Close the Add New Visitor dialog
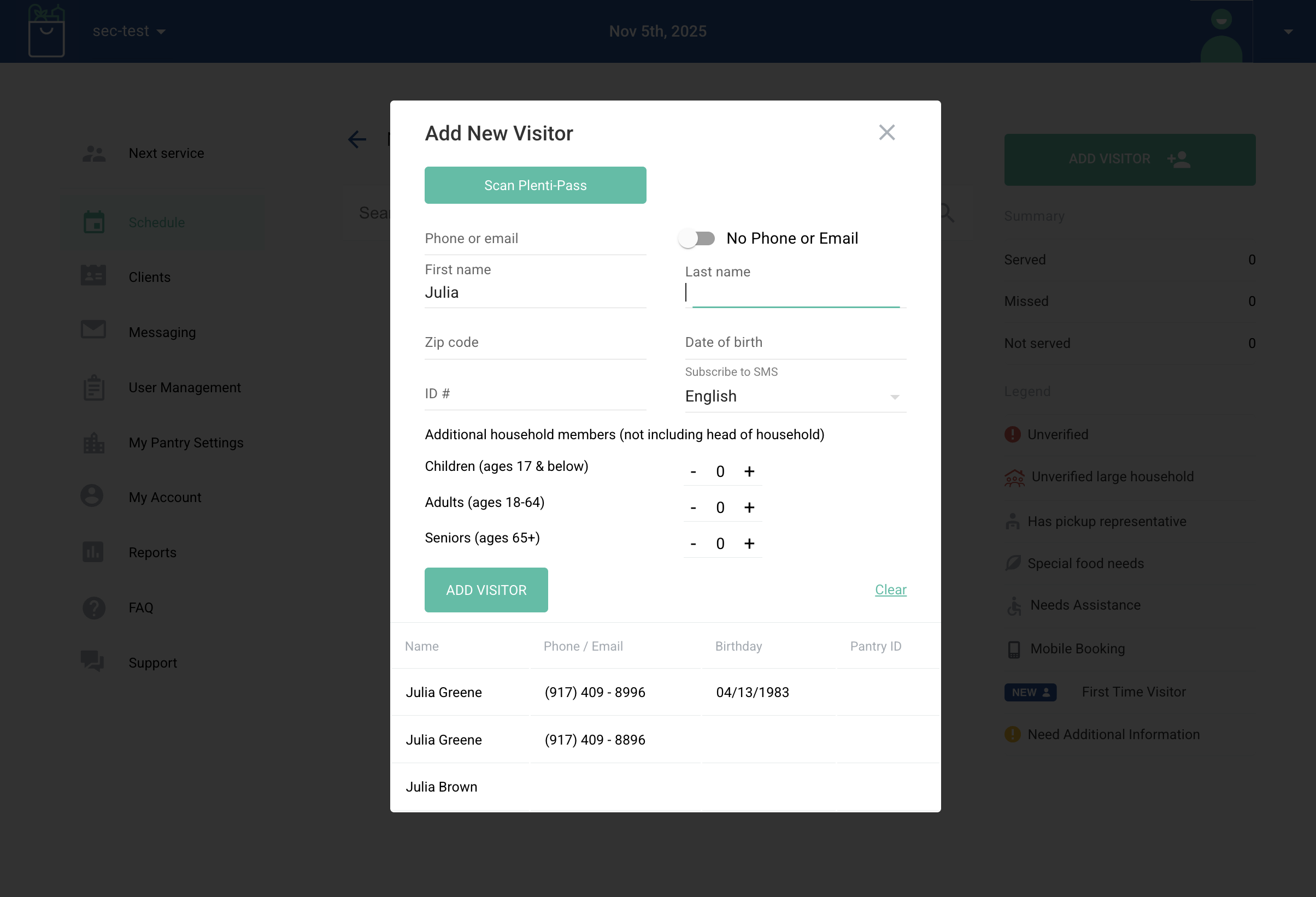Screen dimensions: 1316x897 pyautogui.click(x=887, y=132)
